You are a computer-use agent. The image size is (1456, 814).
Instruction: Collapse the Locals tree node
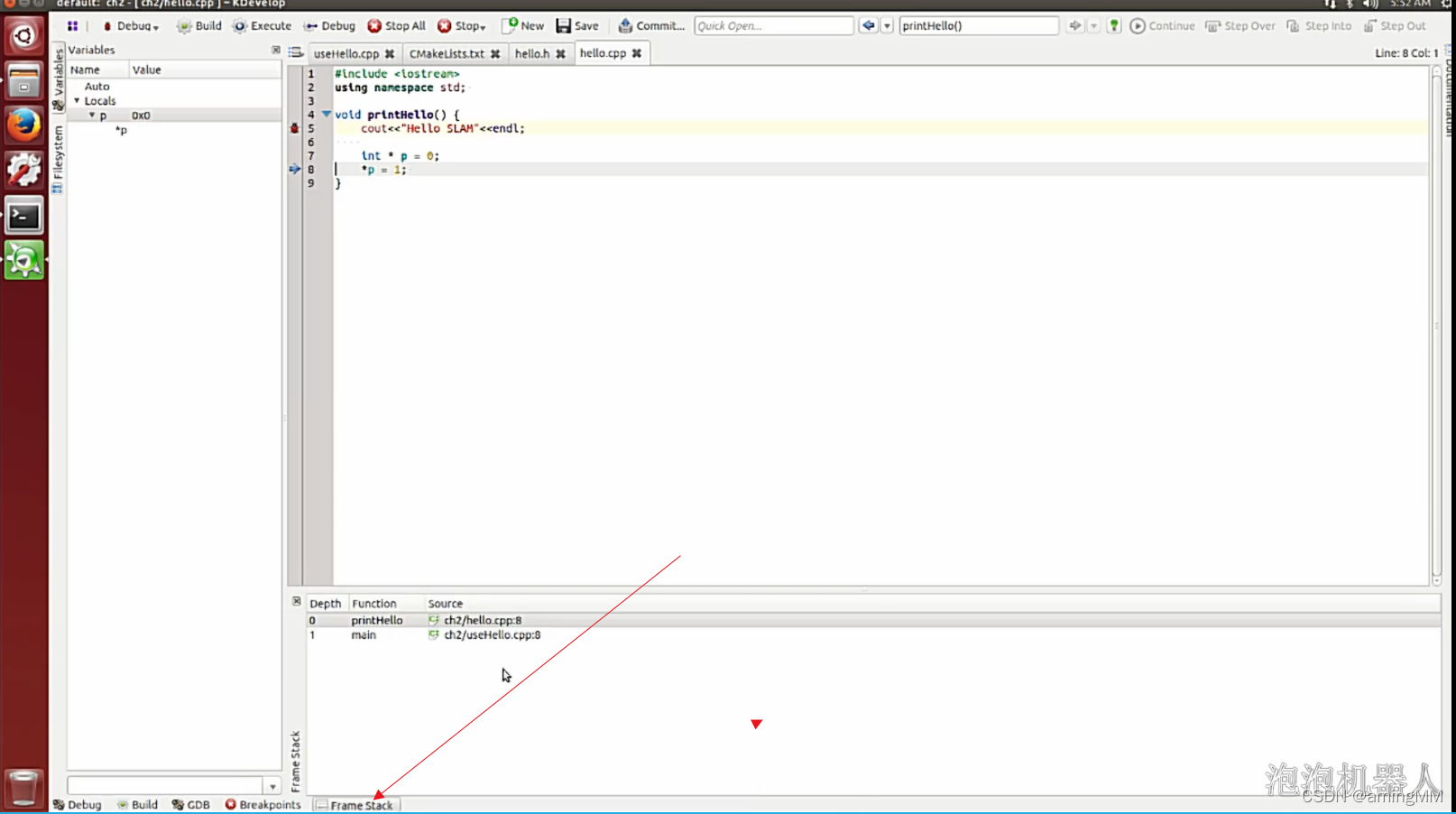click(x=77, y=101)
